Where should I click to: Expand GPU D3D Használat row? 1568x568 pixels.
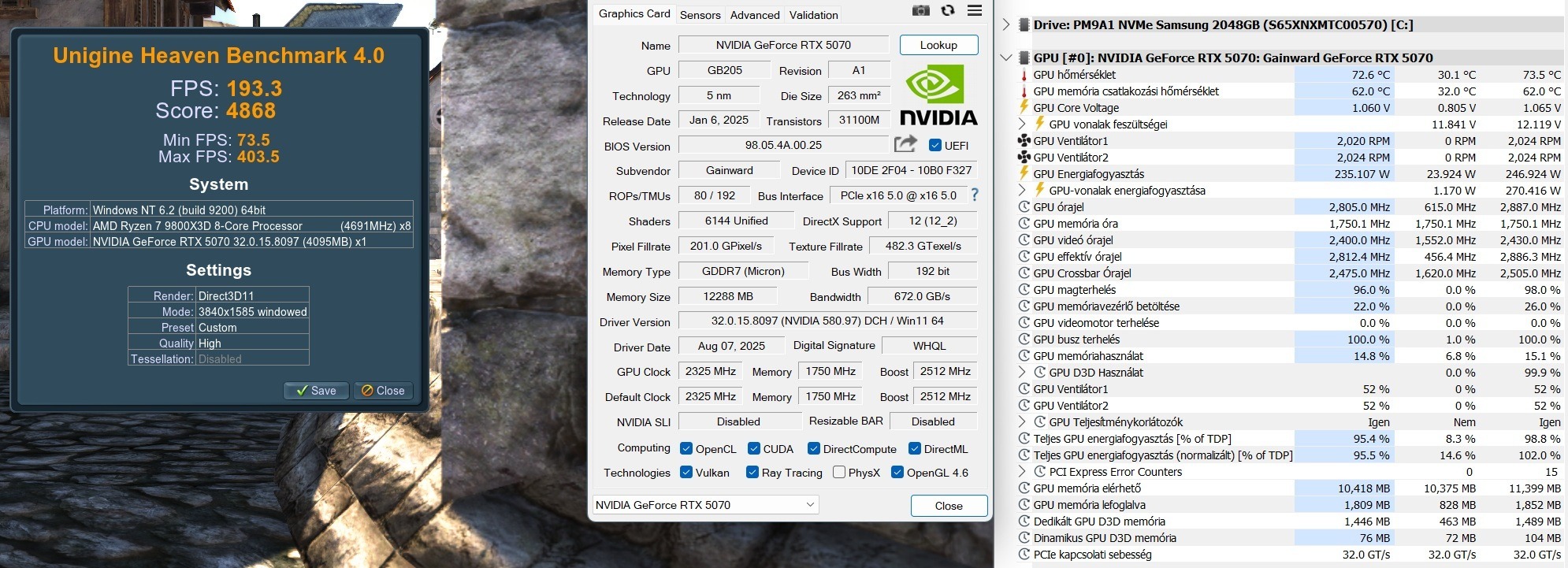[x=1022, y=372]
